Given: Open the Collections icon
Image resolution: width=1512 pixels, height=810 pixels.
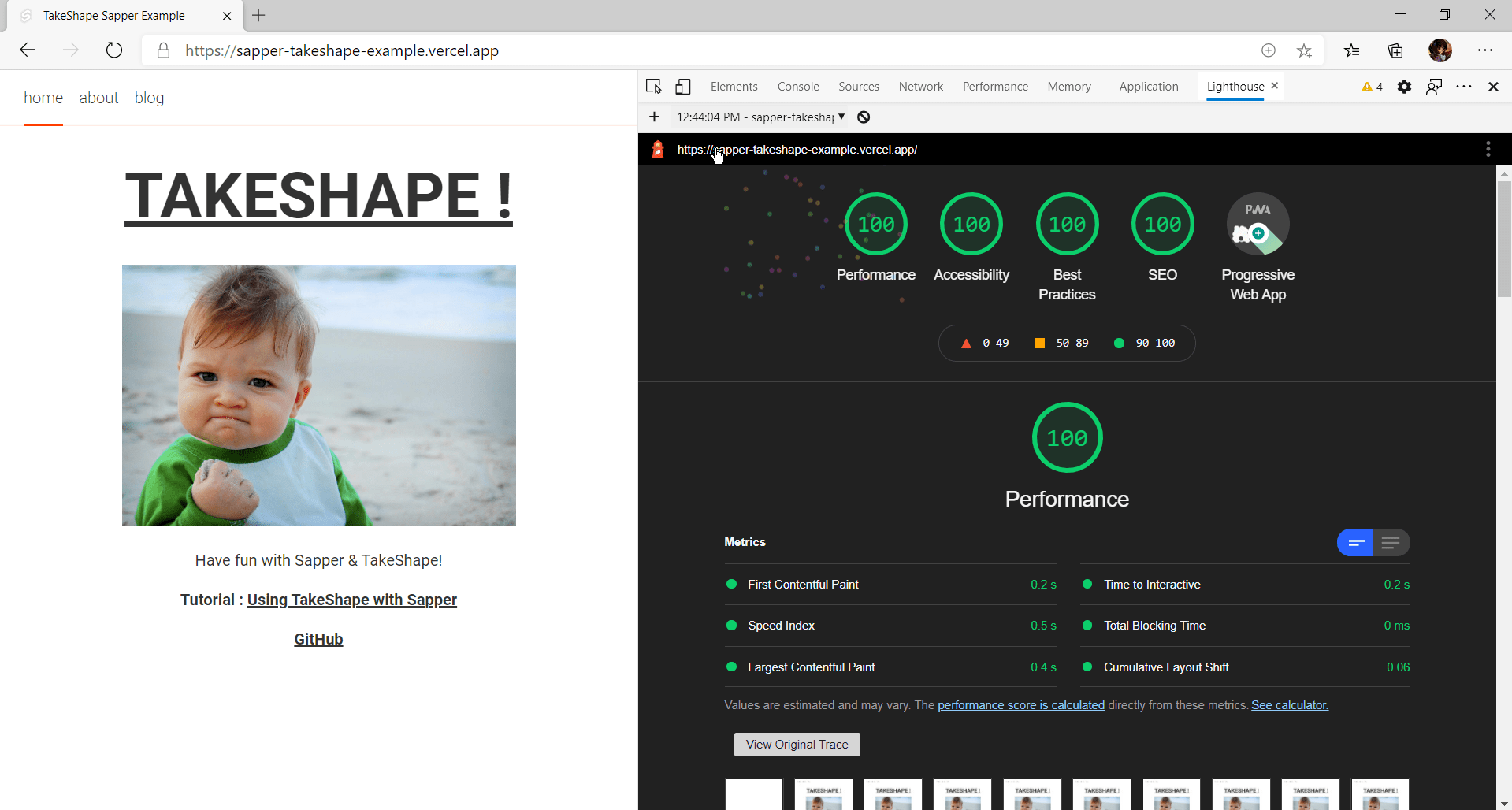Looking at the screenshot, I should tap(1395, 50).
